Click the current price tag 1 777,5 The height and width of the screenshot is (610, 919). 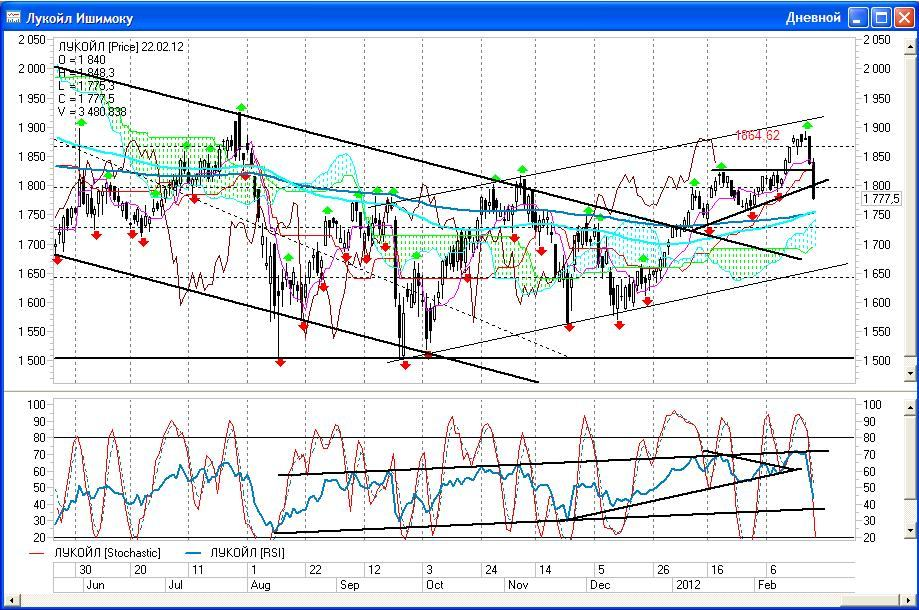tap(881, 199)
